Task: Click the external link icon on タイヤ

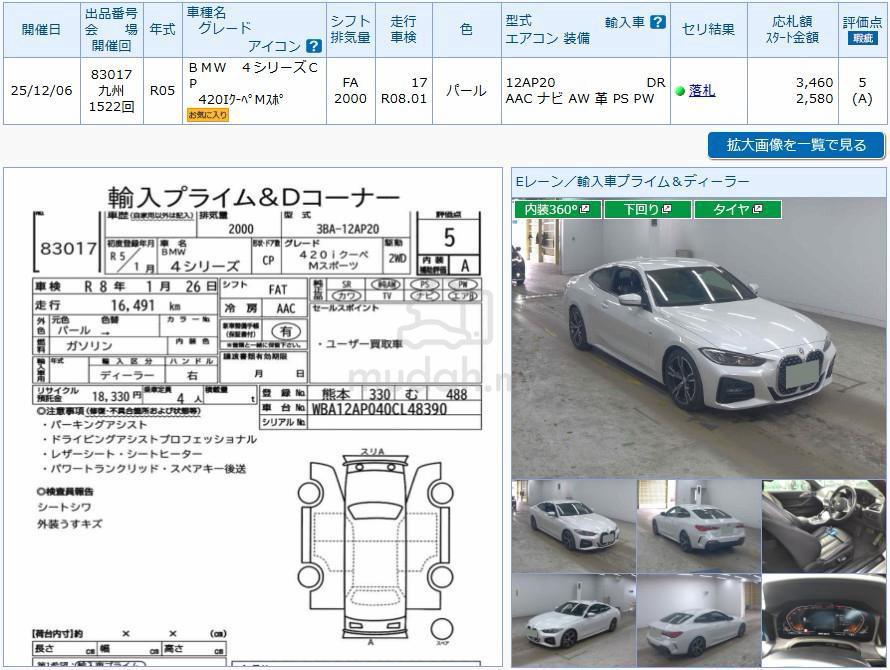Action: [757, 209]
